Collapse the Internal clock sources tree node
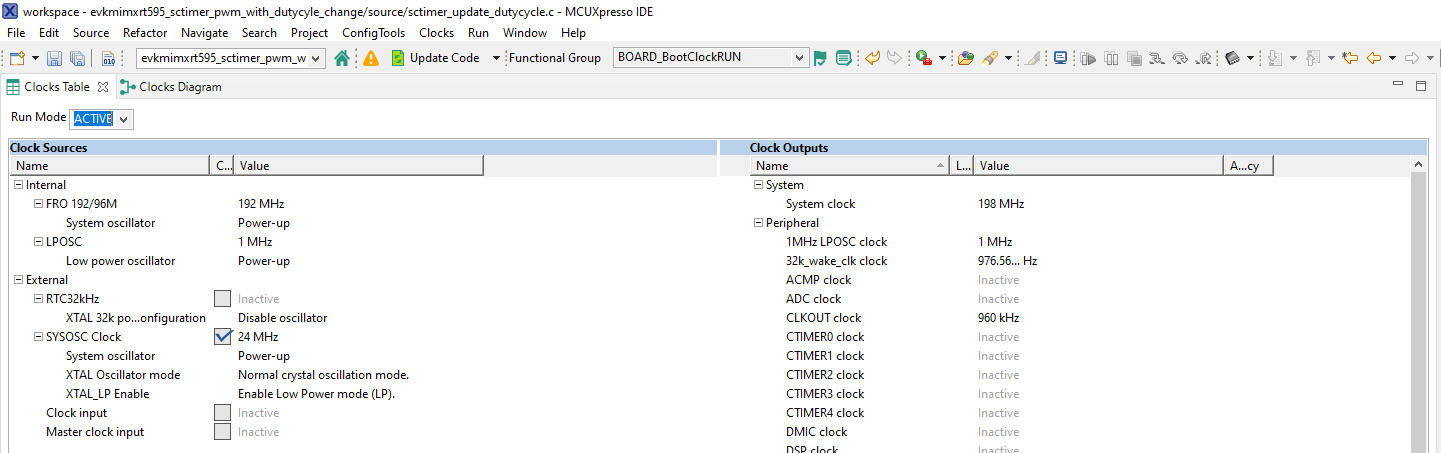 [x=18, y=185]
